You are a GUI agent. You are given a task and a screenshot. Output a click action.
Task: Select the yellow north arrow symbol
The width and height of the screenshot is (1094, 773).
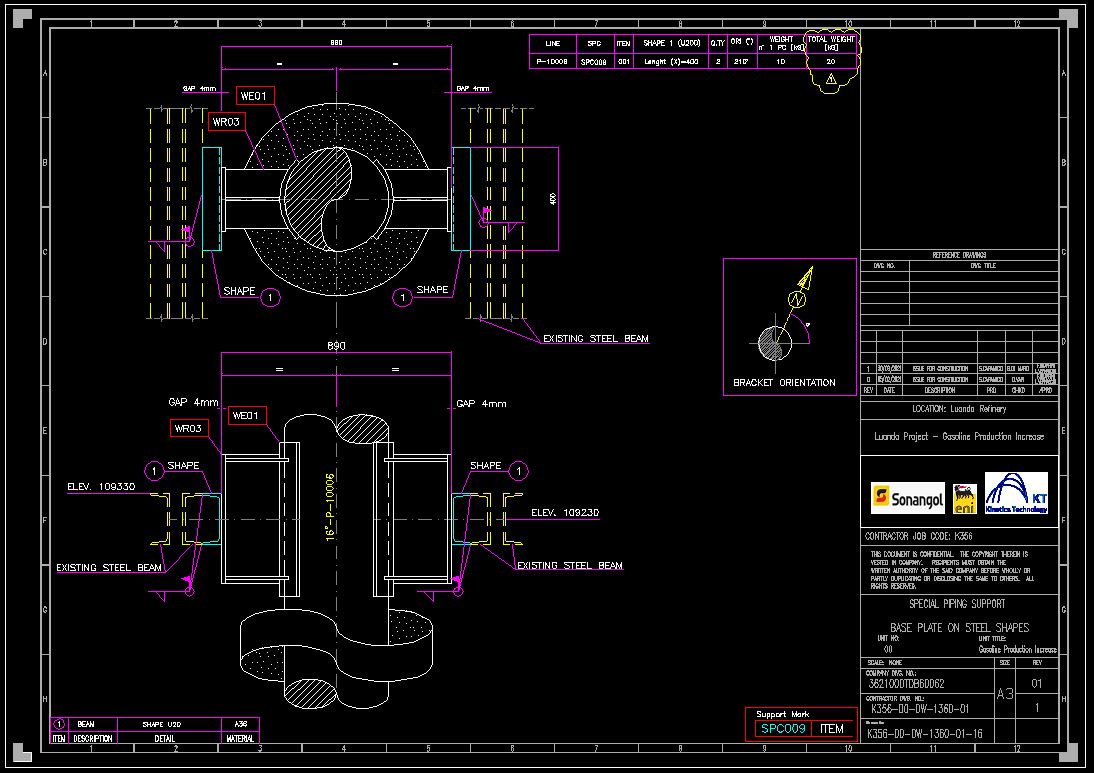(x=802, y=289)
